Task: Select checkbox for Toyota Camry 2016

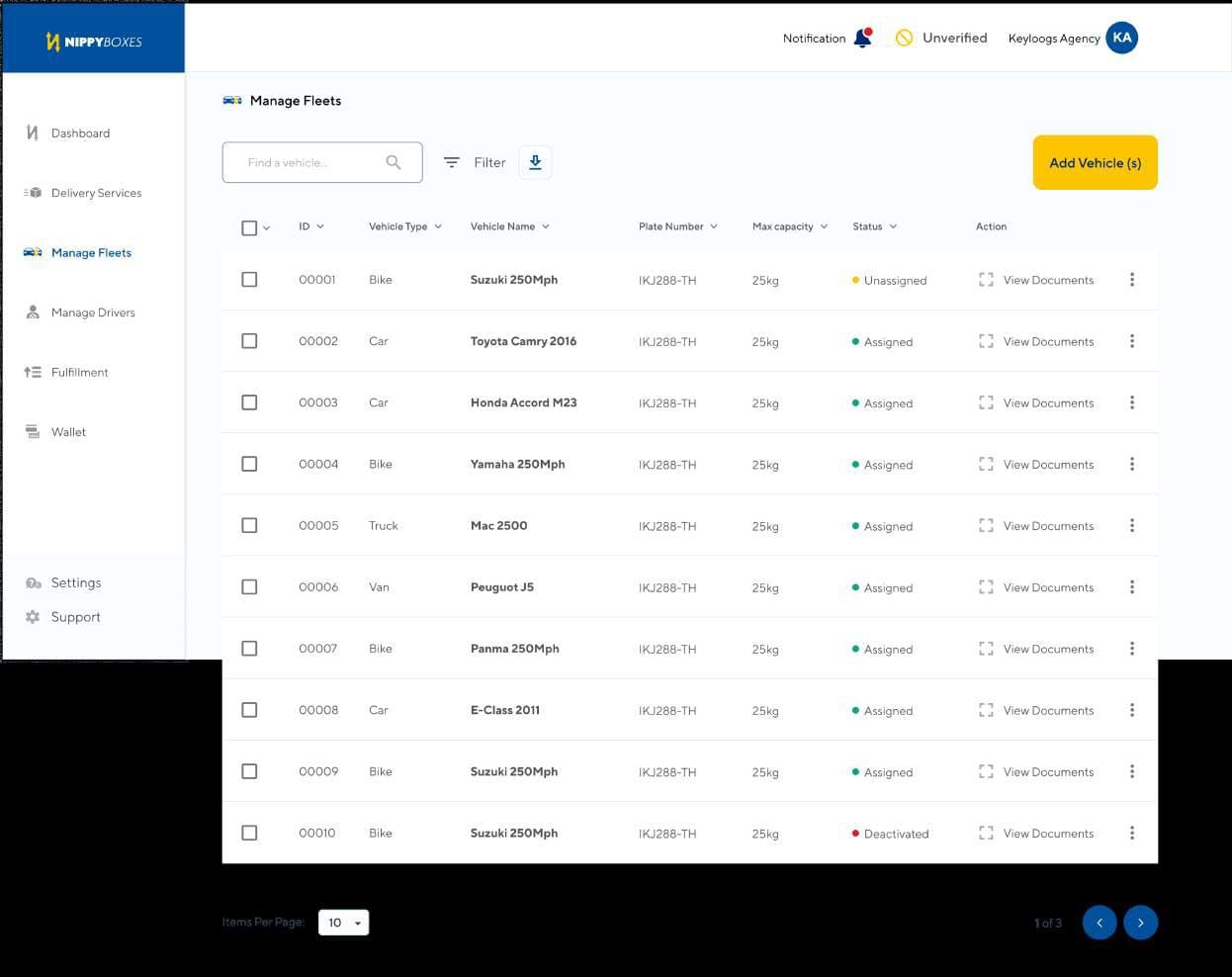Action: [249, 341]
